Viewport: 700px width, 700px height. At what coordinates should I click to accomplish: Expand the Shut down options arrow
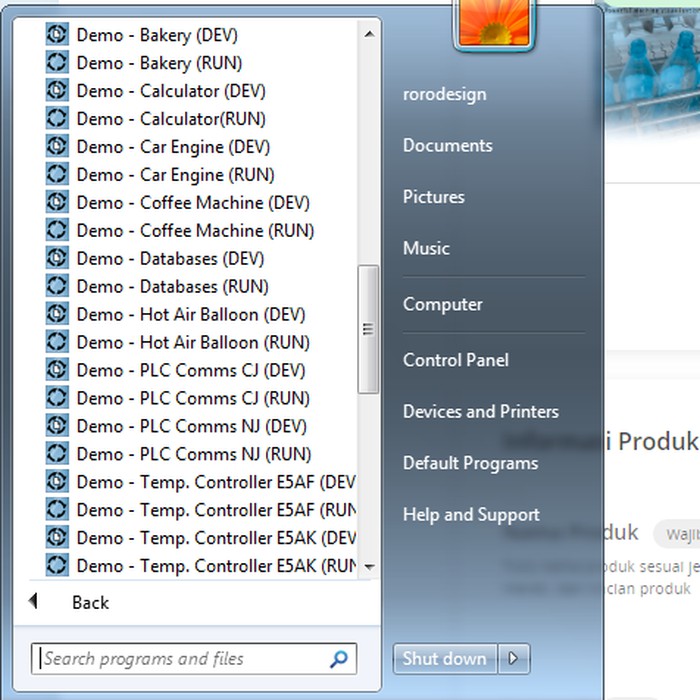click(514, 659)
